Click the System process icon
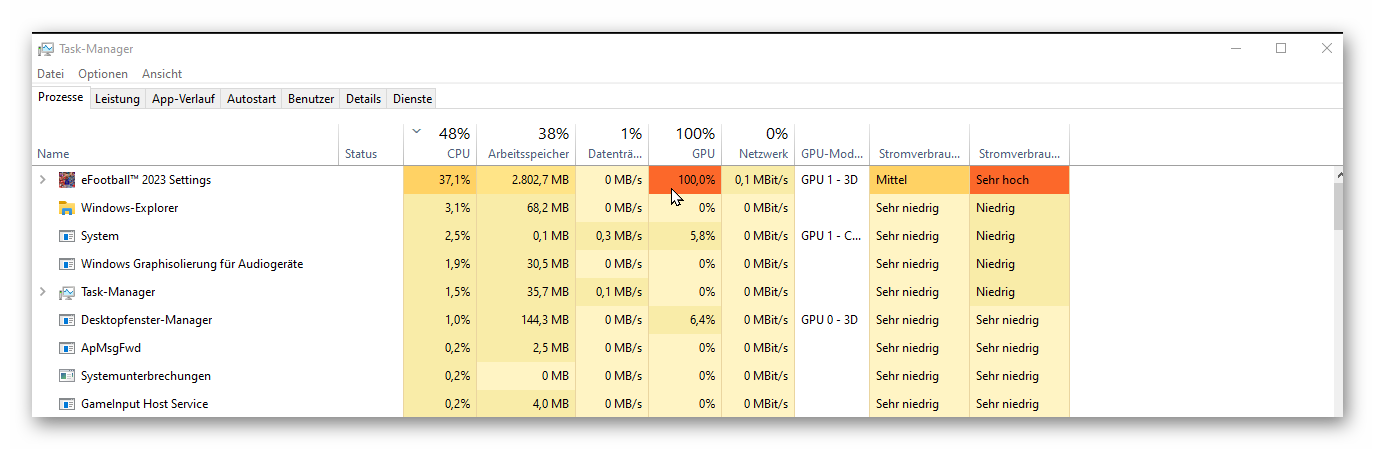This screenshot has width=1375, height=449. pyautogui.click(x=67, y=236)
